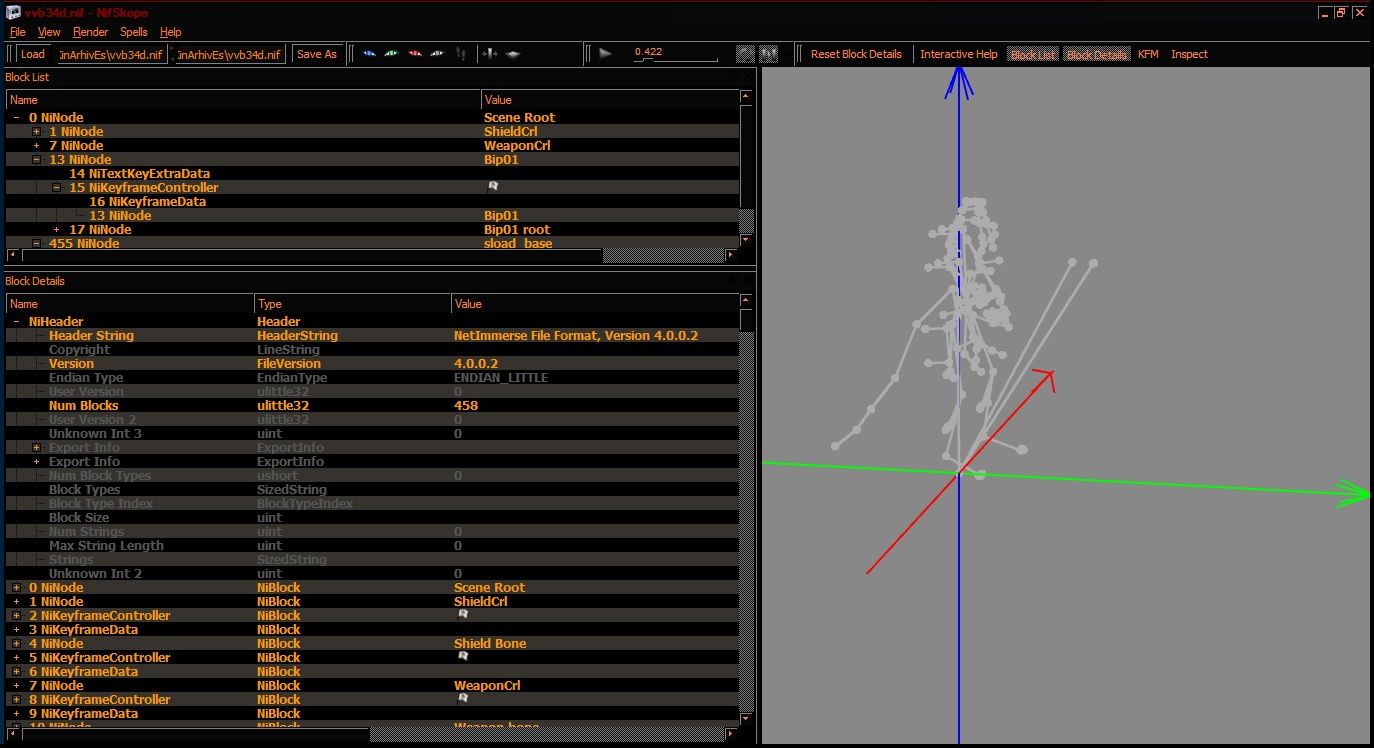Collapse 455 NiNode in Block List
The image size is (1374, 748).
(37, 244)
